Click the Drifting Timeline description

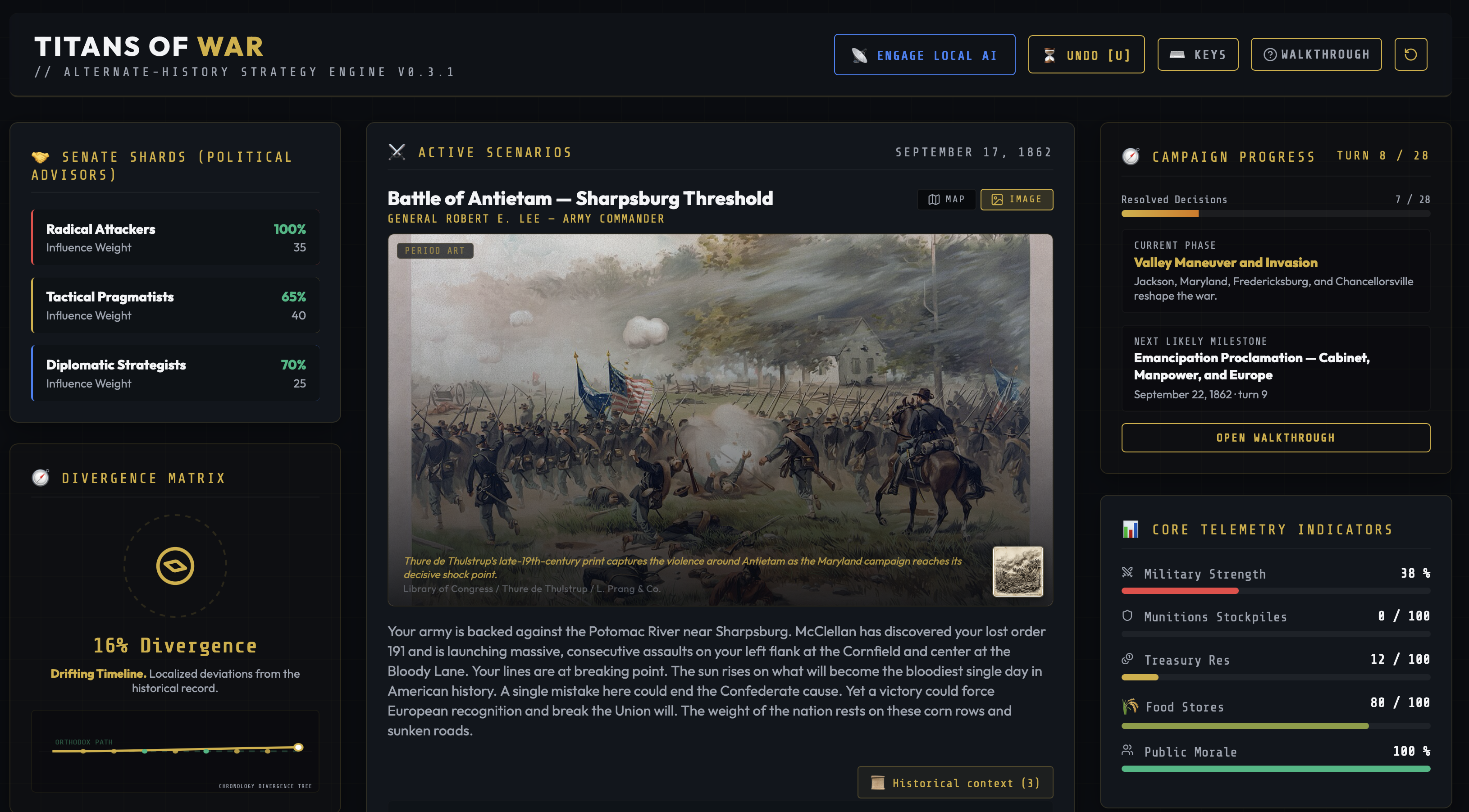[x=175, y=681]
